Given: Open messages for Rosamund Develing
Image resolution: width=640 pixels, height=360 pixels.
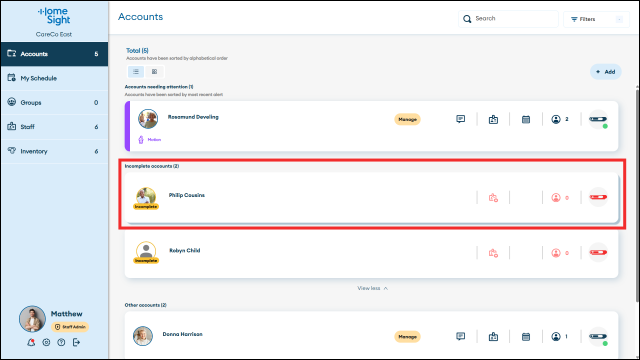Looking at the screenshot, I should [460, 119].
